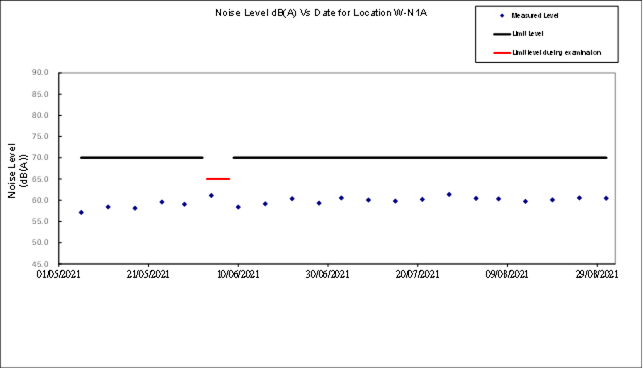
Task: Click the 90.0 label on the vertical axis
Action: click(x=40, y=73)
